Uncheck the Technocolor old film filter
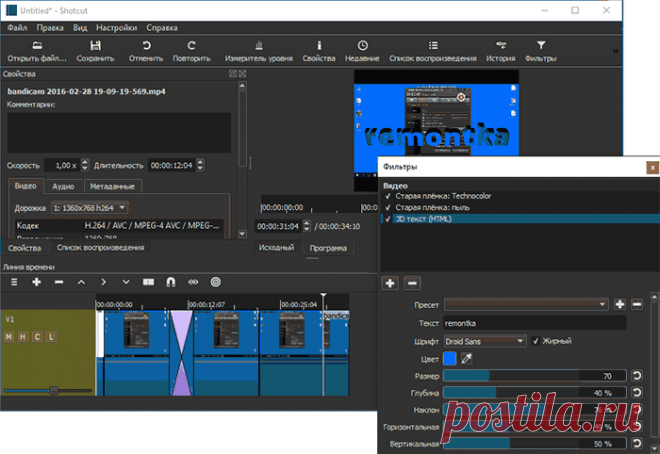 [388, 196]
